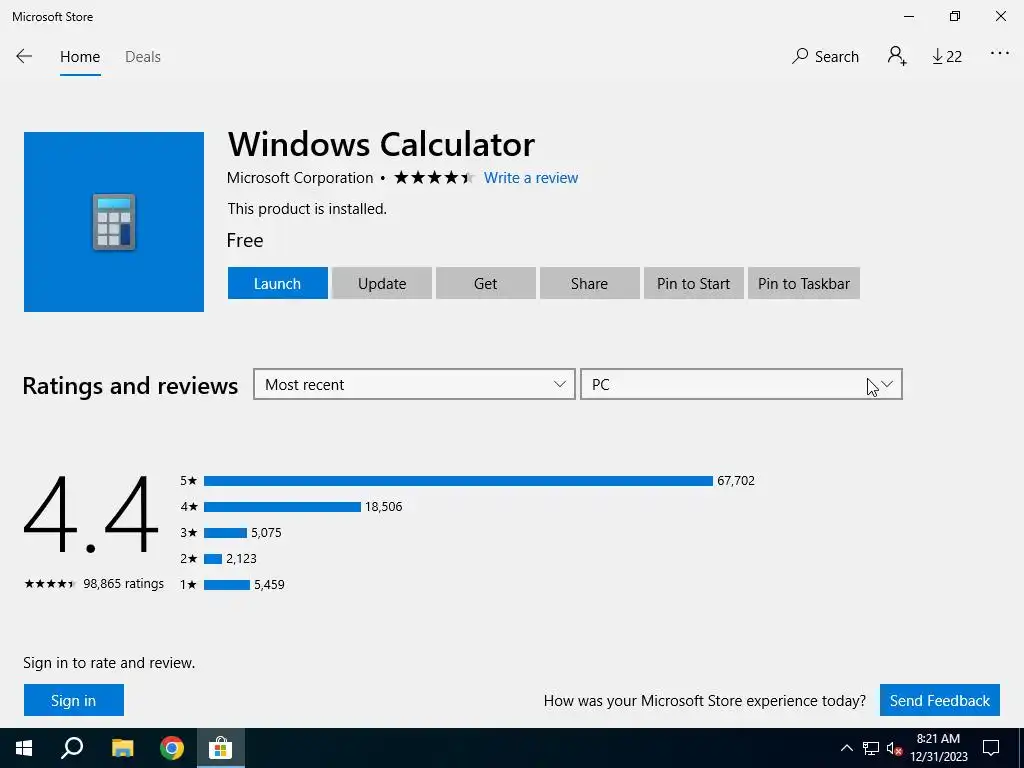
Task: Show hidden system tray icons
Action: pos(846,748)
